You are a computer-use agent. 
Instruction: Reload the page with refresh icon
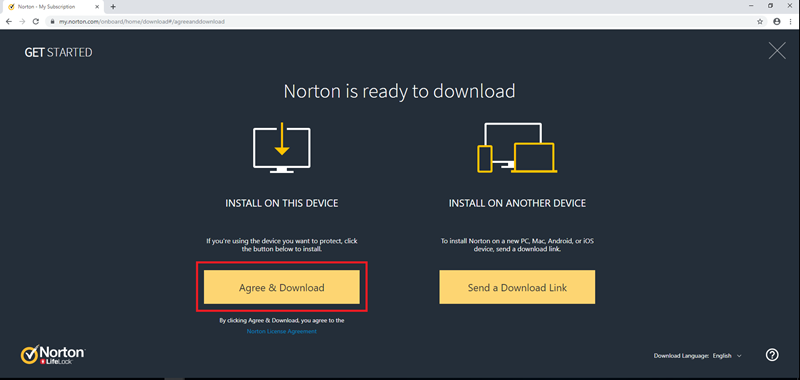[x=36, y=21]
